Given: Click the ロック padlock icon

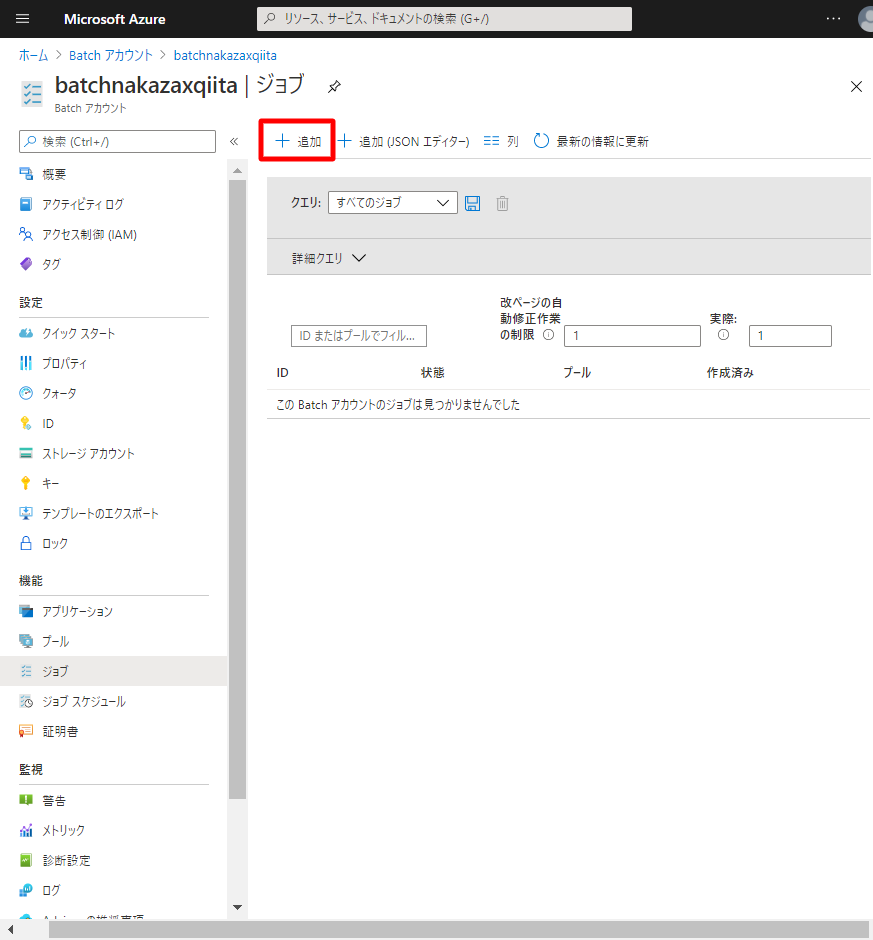Looking at the screenshot, I should tap(26, 543).
